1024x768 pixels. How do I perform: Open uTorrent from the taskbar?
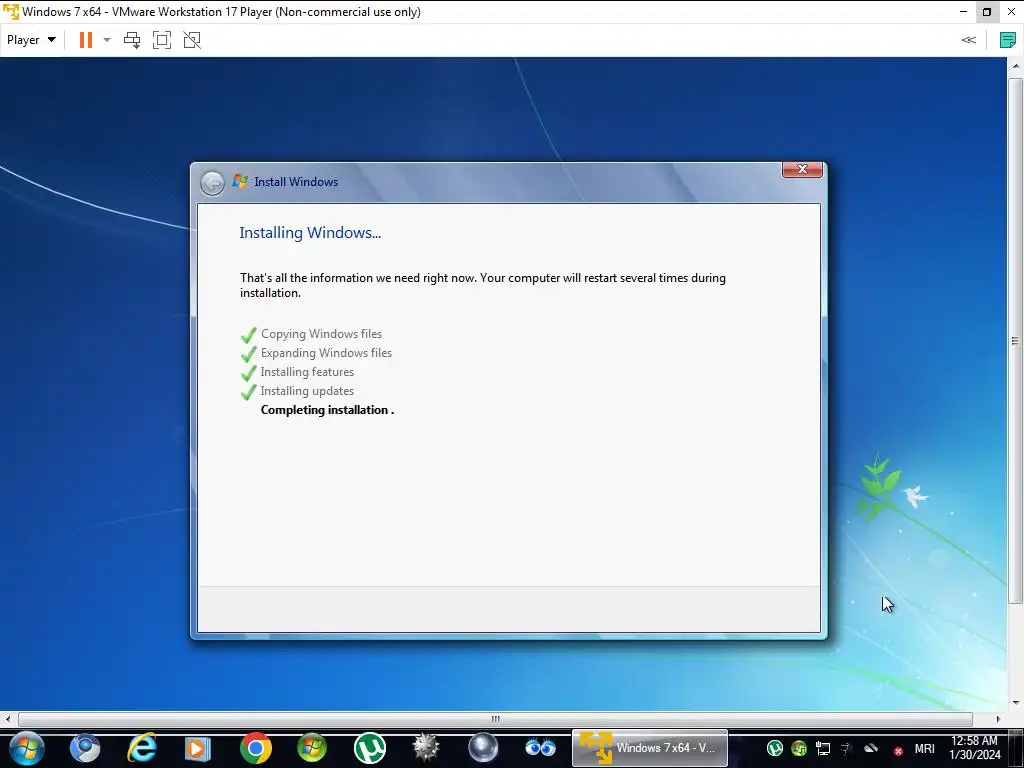coord(370,748)
